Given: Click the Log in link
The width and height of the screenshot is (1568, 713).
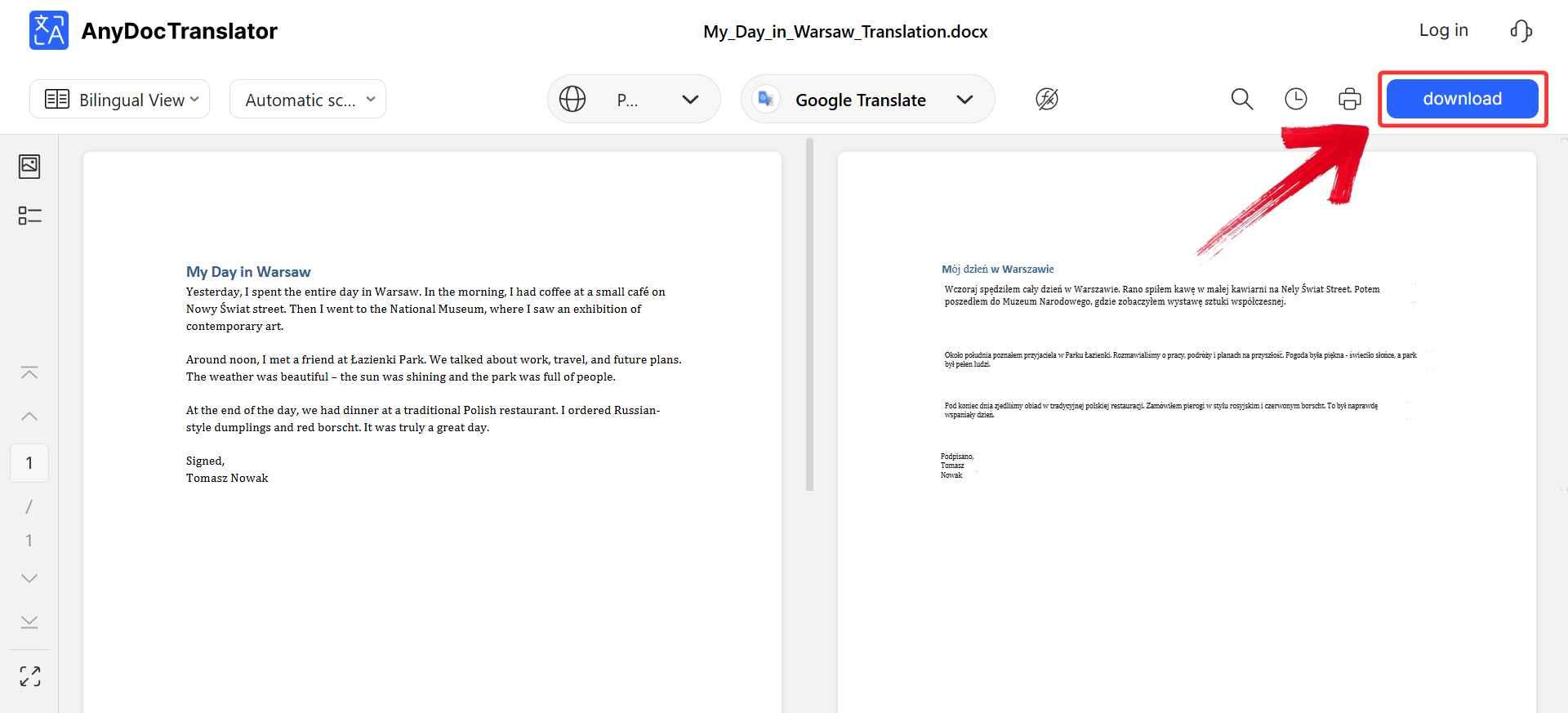Looking at the screenshot, I should 1443,30.
